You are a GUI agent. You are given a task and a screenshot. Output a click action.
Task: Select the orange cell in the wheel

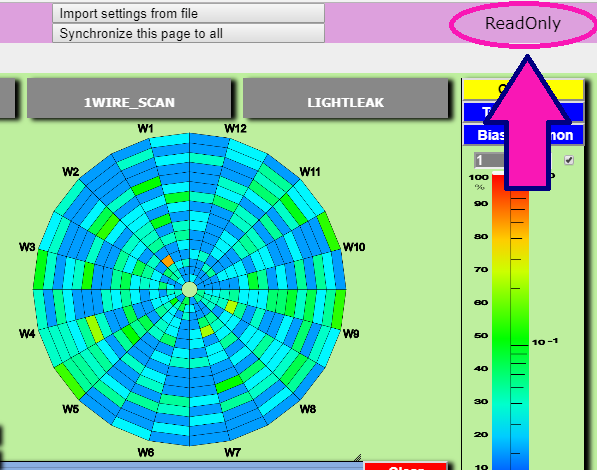pos(168,261)
